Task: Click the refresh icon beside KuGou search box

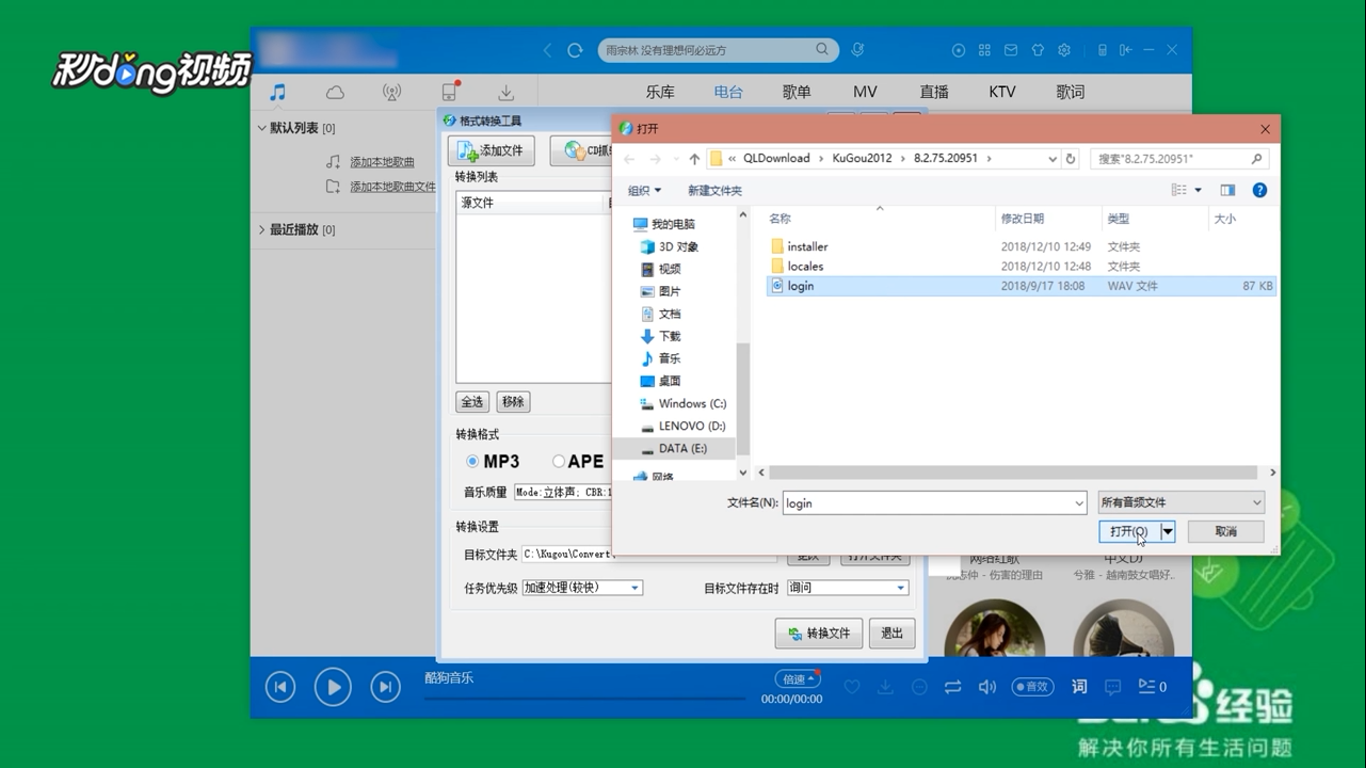Action: (x=575, y=50)
